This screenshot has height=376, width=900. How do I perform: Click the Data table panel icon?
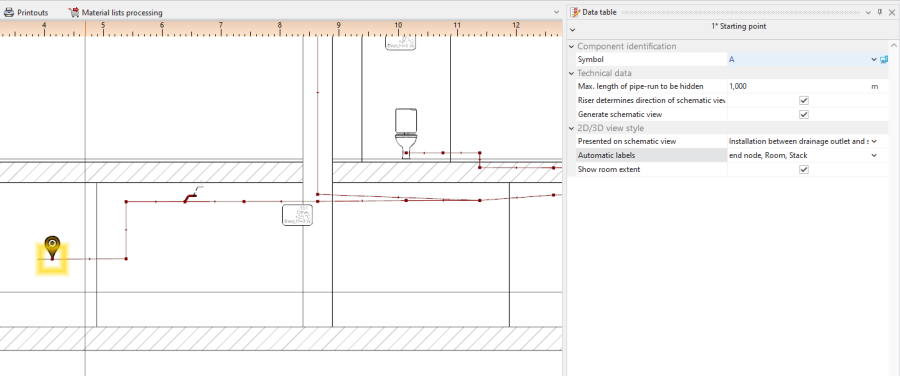click(x=575, y=12)
